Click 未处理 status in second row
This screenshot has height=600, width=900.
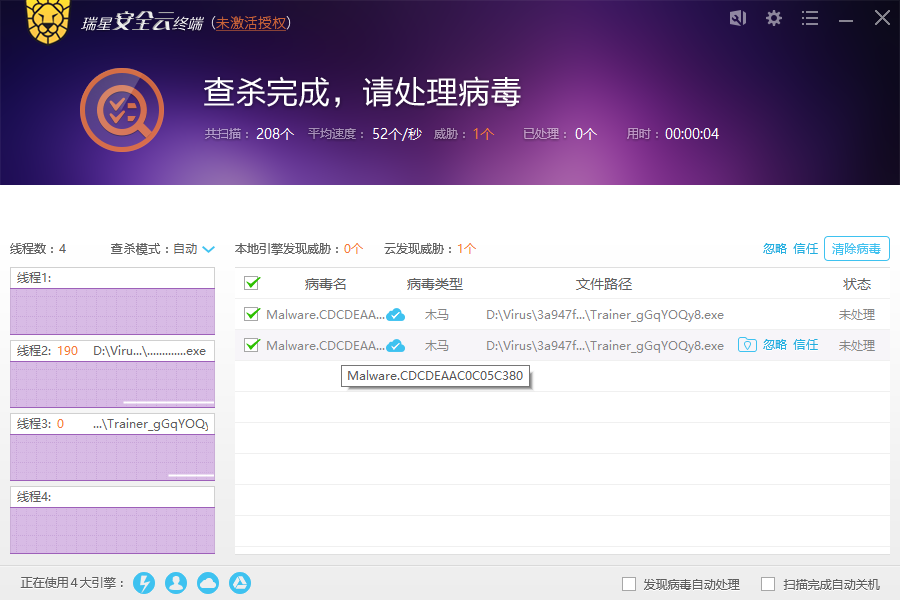tap(857, 346)
